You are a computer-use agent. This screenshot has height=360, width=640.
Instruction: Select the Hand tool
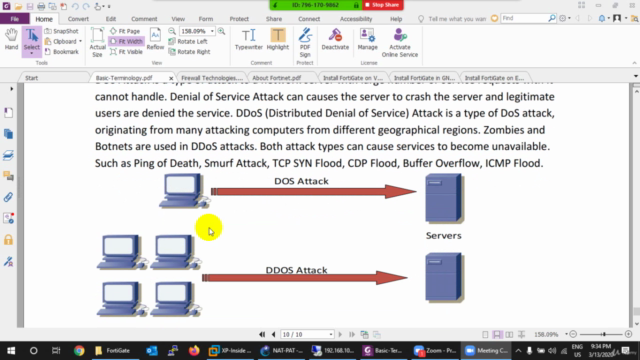point(11,40)
